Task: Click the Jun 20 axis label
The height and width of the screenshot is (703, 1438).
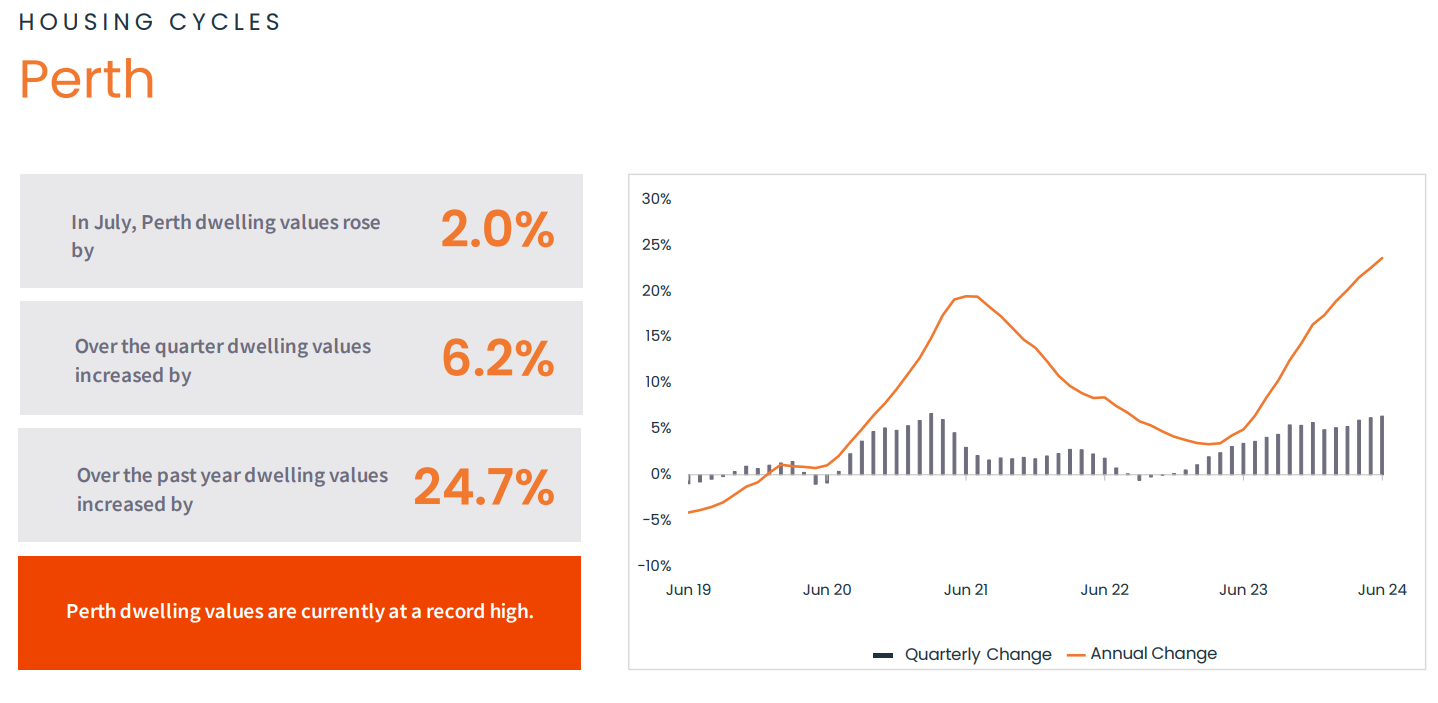Action: click(x=827, y=590)
